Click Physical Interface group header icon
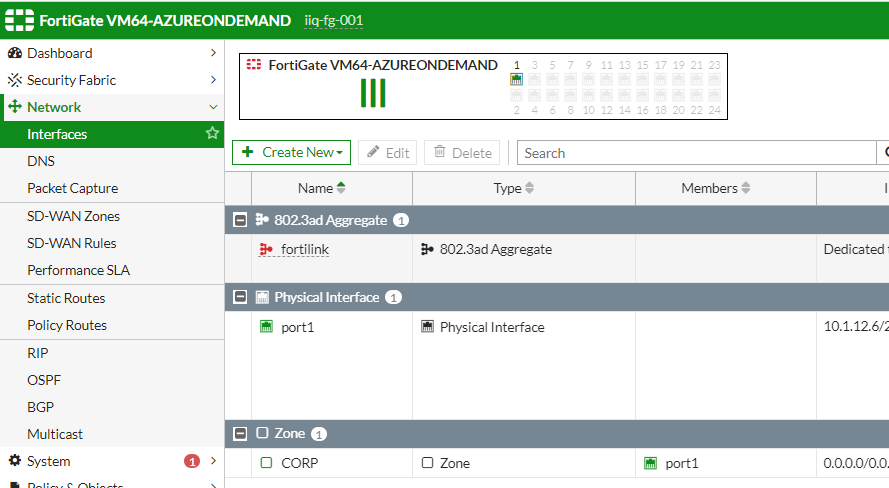 point(262,297)
